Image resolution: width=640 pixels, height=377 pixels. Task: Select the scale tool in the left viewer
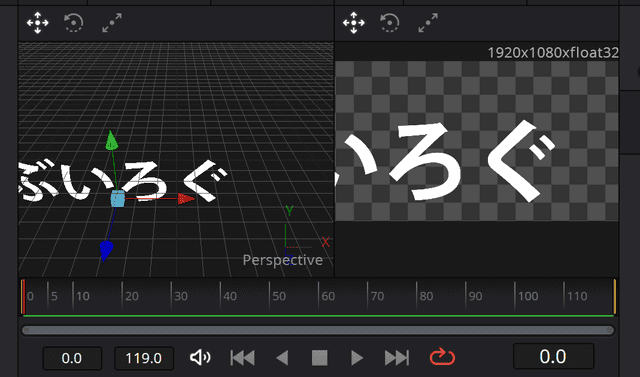(x=112, y=23)
